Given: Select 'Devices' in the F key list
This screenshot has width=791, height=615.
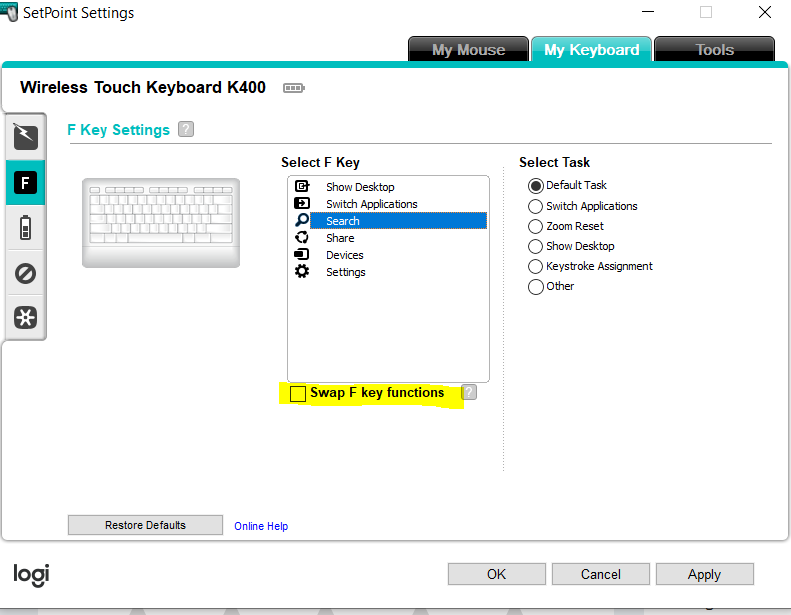Looking at the screenshot, I should [x=345, y=255].
